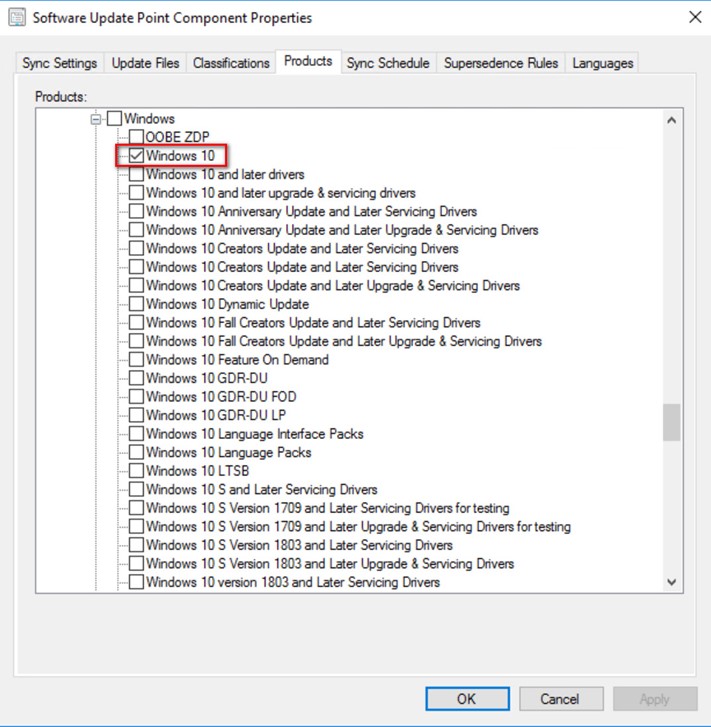Check Windows 10 GDR-DU FOD

pyautogui.click(x=136, y=396)
